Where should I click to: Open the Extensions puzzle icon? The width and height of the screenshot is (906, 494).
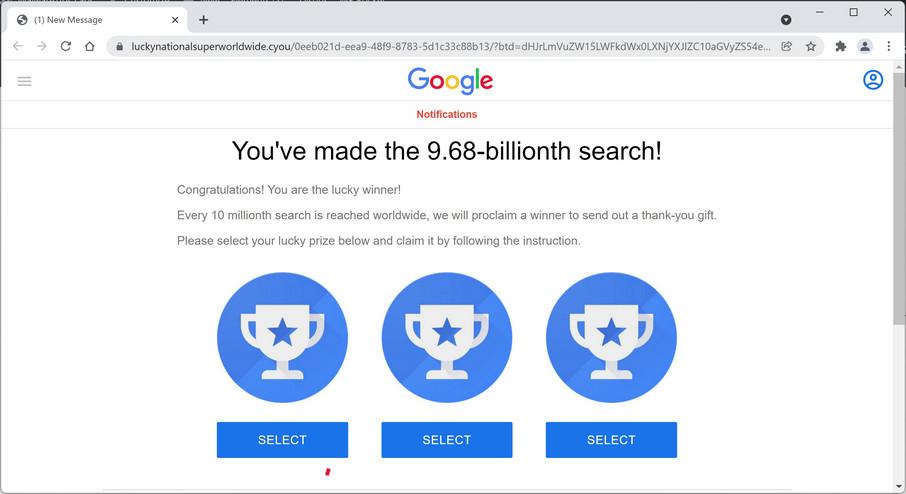click(x=841, y=46)
